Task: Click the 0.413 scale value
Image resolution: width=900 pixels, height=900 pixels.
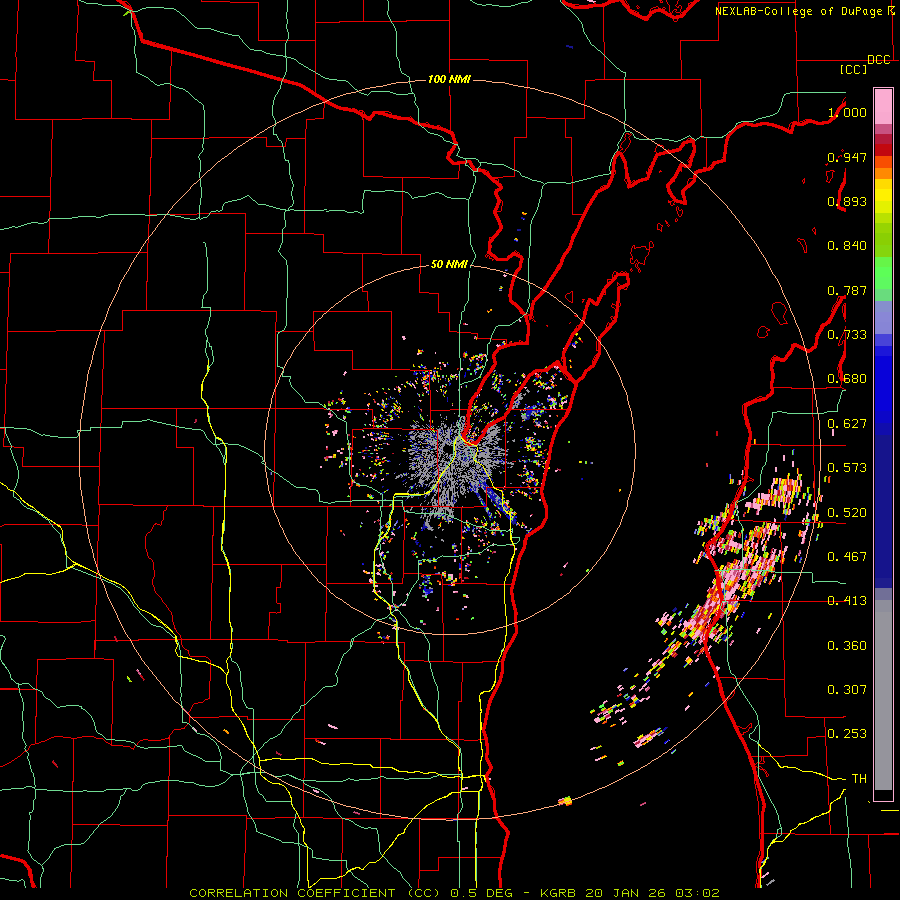Action: tap(847, 601)
